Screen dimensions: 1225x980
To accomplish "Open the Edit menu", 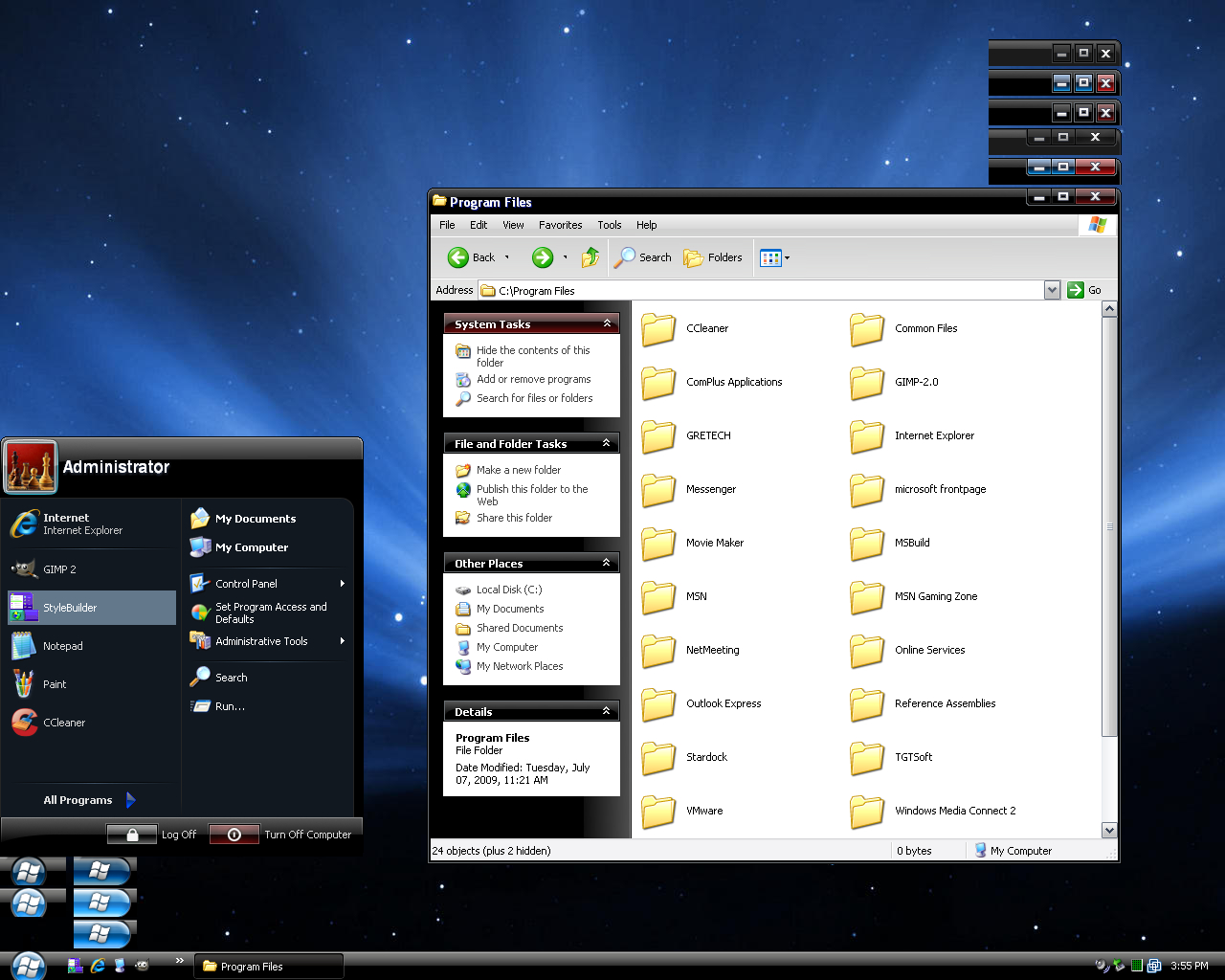I will click(479, 225).
